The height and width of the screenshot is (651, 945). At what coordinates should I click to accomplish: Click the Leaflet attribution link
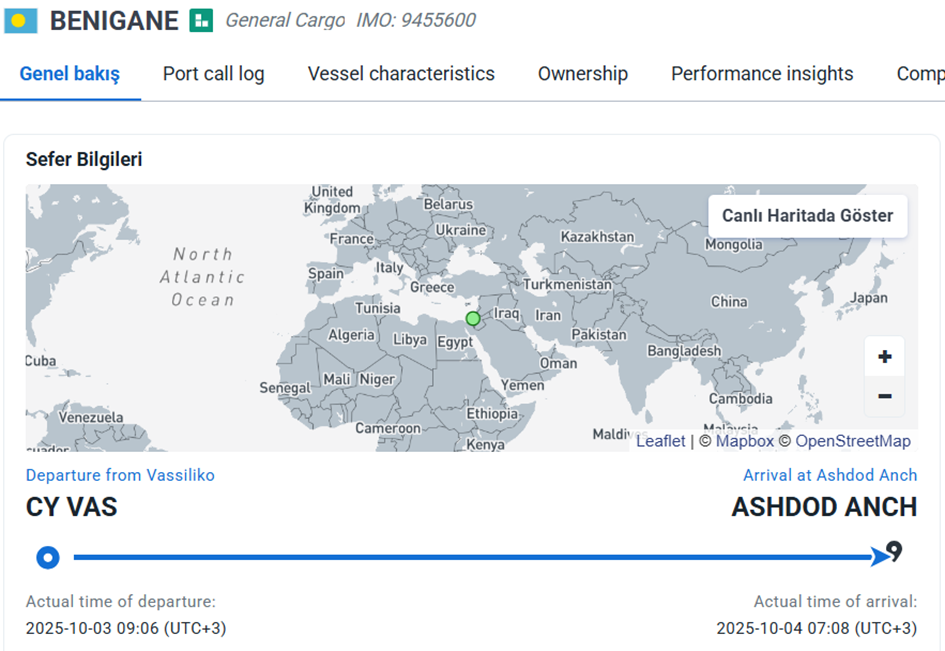pyautogui.click(x=660, y=441)
